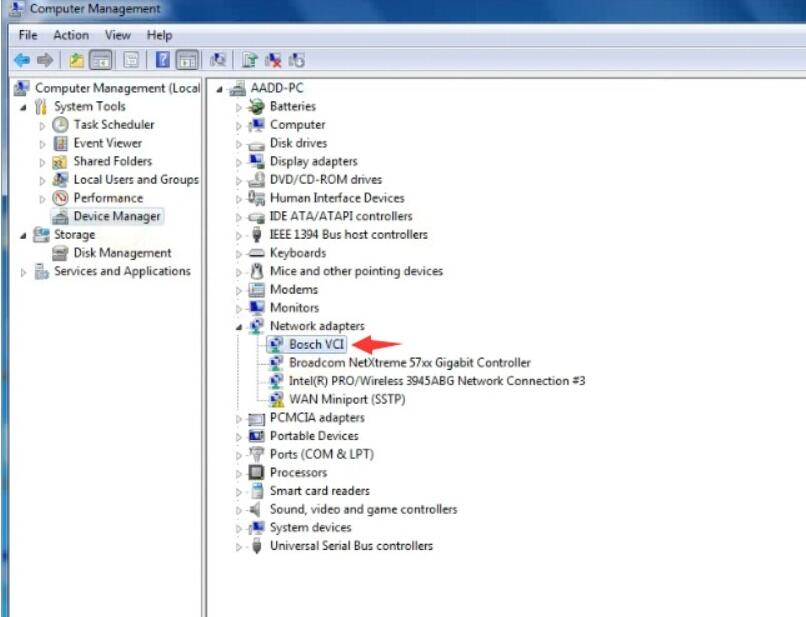Open the File menu

28,35
